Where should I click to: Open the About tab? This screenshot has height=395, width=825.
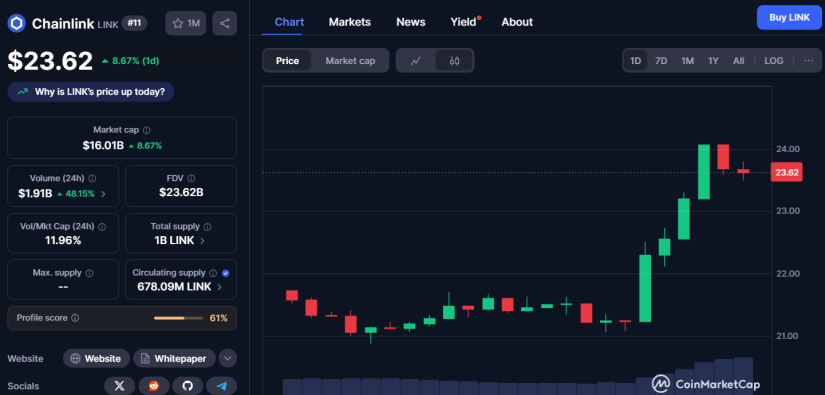tap(517, 22)
